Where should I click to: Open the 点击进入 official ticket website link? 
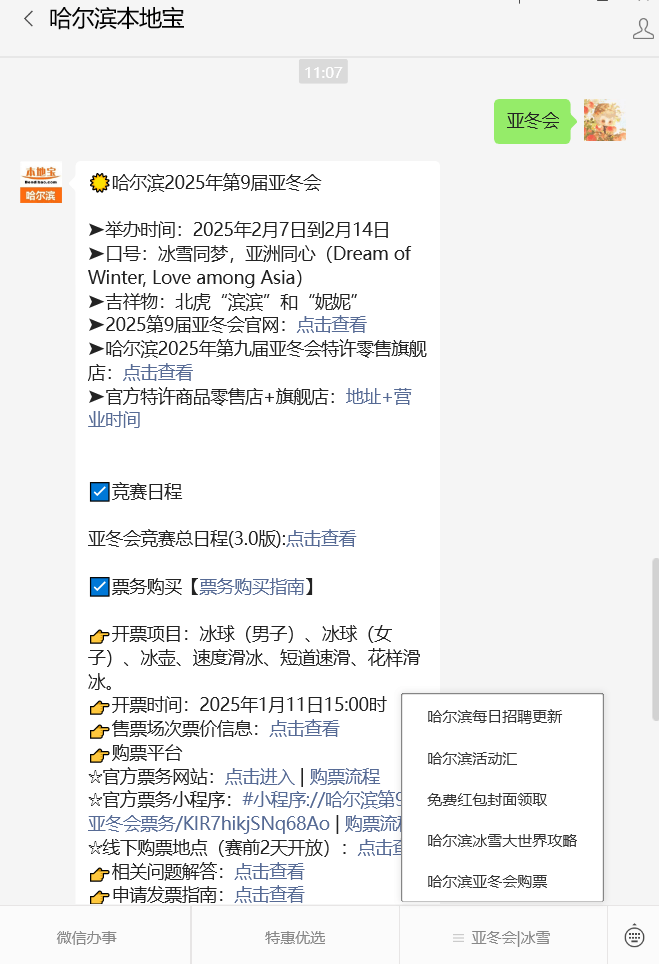tap(259, 776)
